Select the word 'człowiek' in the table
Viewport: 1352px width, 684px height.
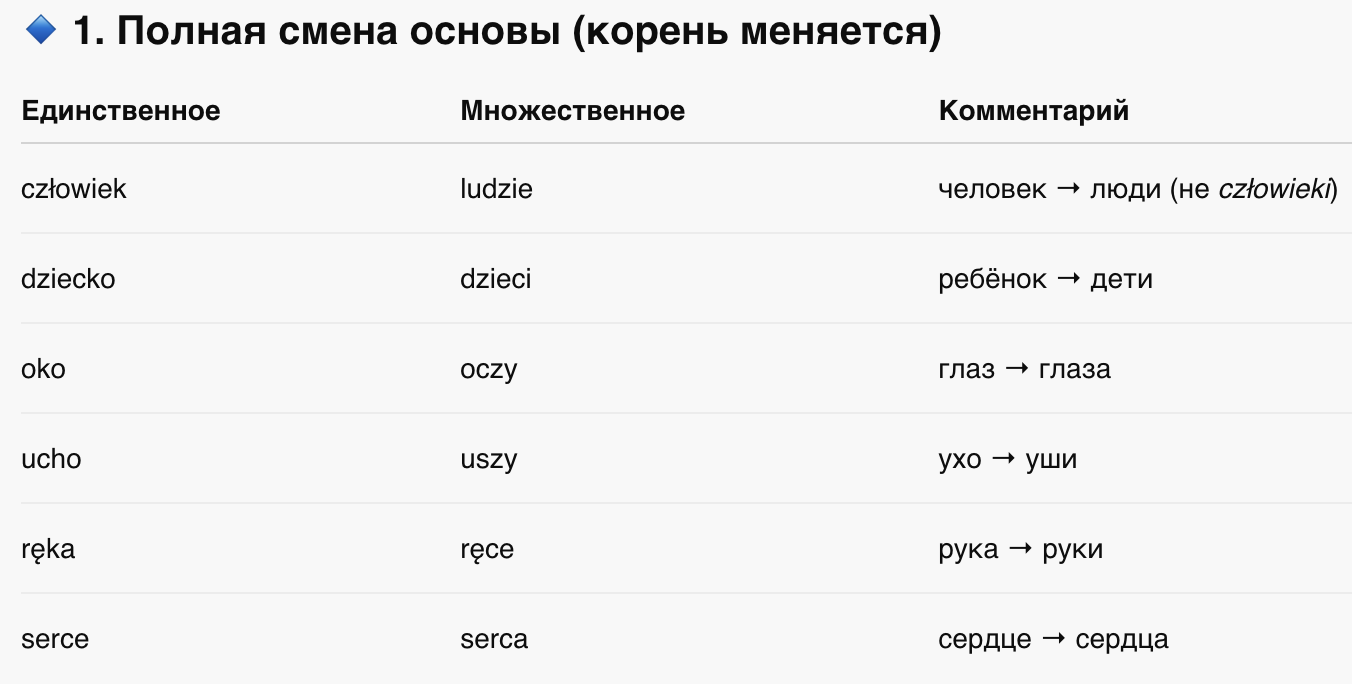point(74,188)
